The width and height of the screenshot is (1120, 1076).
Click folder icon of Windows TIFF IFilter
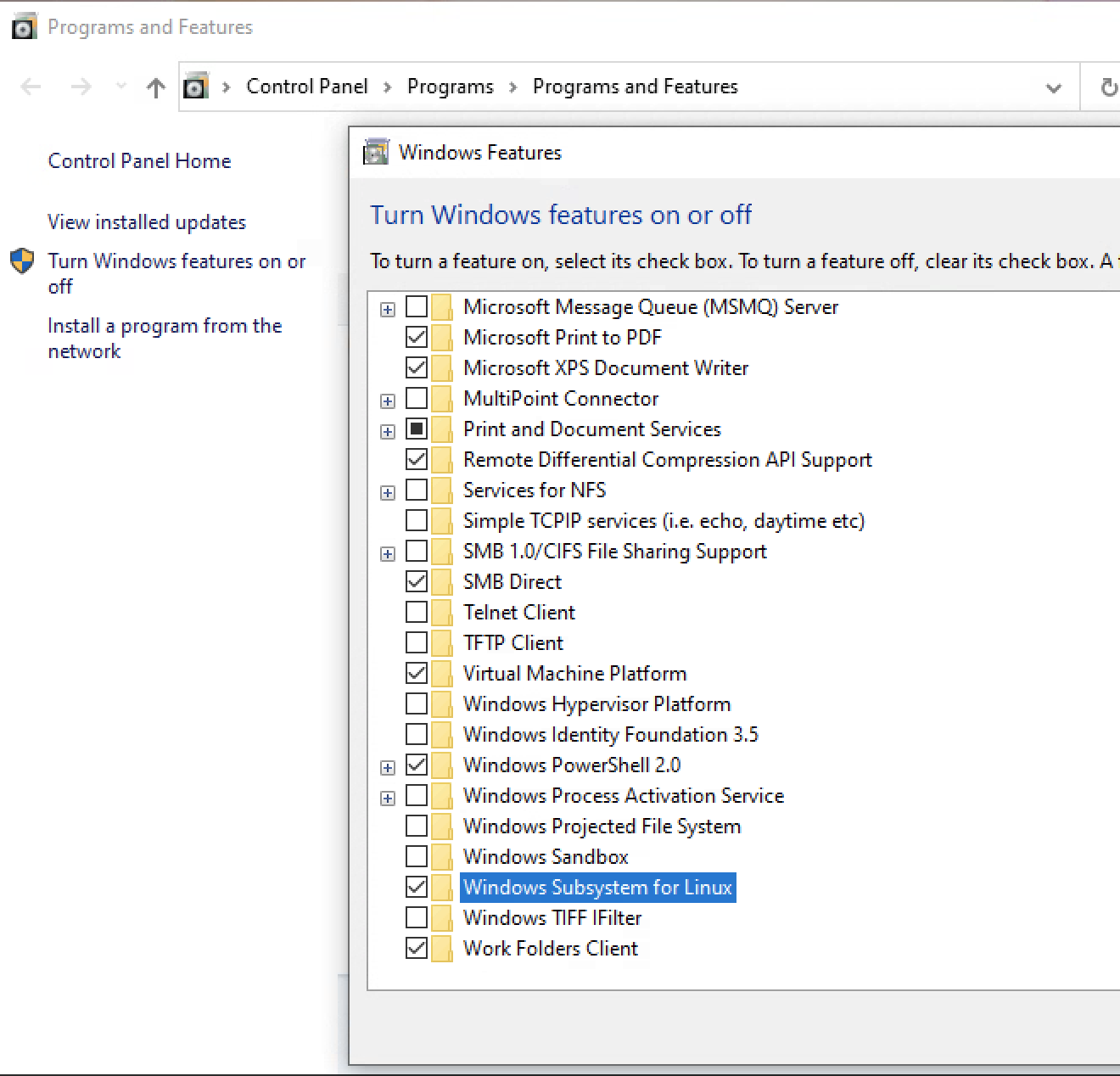[x=442, y=918]
